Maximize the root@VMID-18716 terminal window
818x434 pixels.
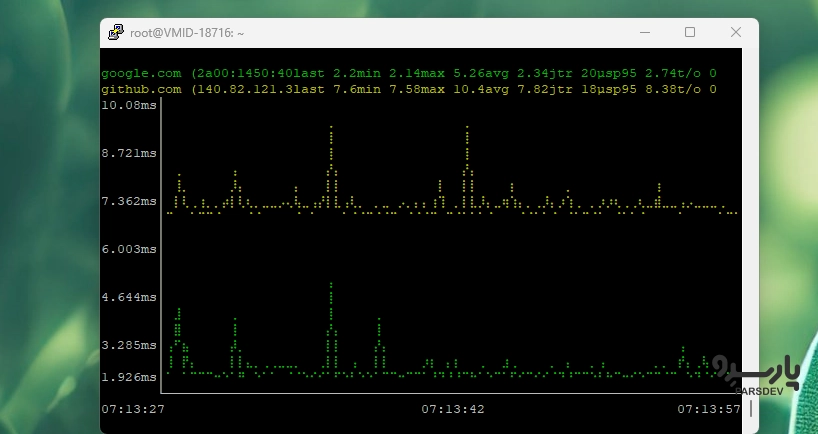(689, 33)
